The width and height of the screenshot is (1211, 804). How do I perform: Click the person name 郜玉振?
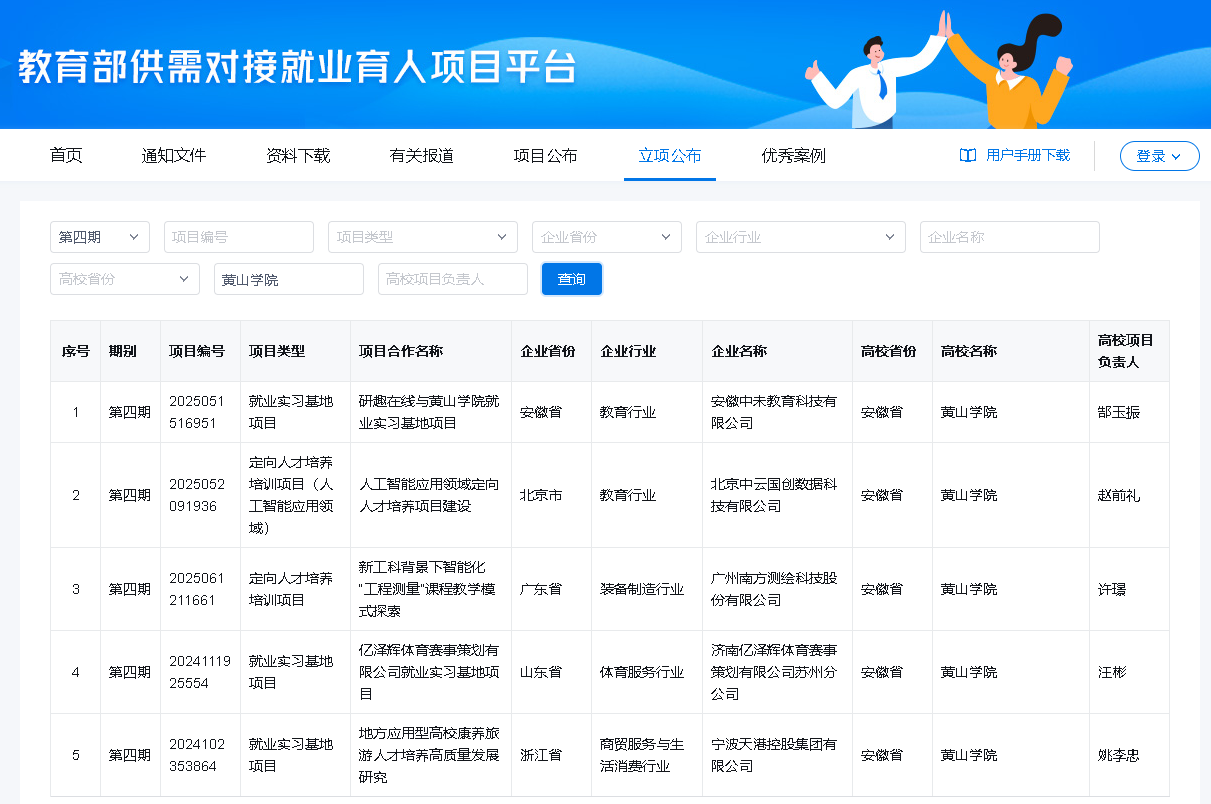tap(1119, 412)
